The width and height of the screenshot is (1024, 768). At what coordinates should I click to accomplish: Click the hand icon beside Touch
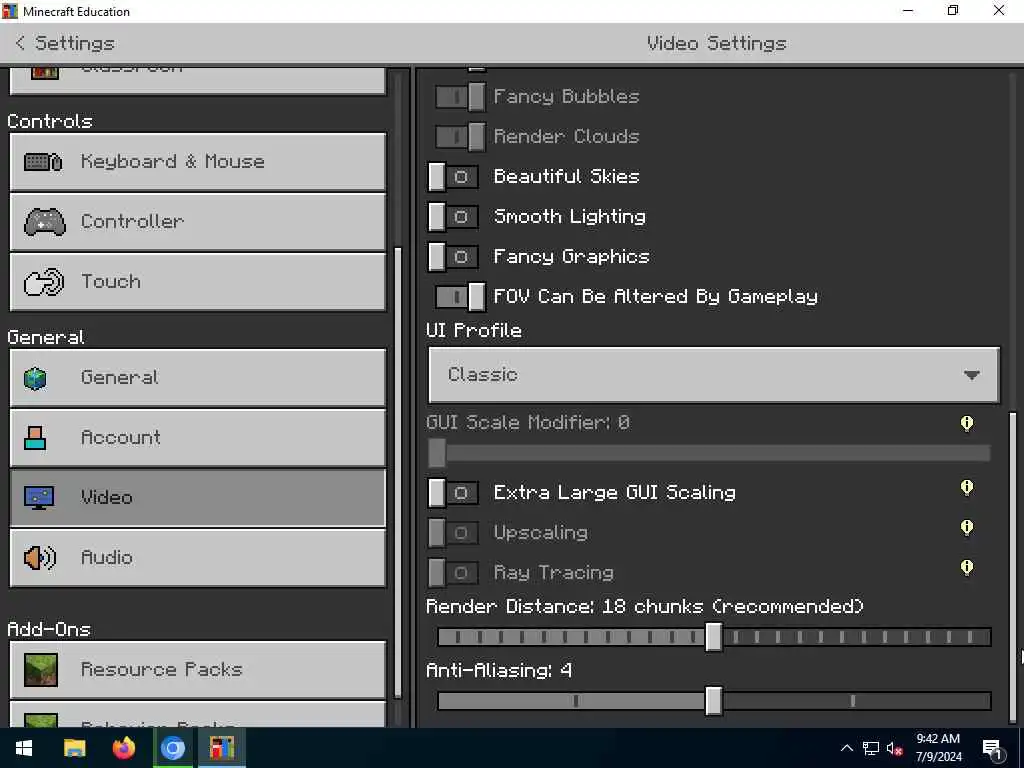pos(44,282)
